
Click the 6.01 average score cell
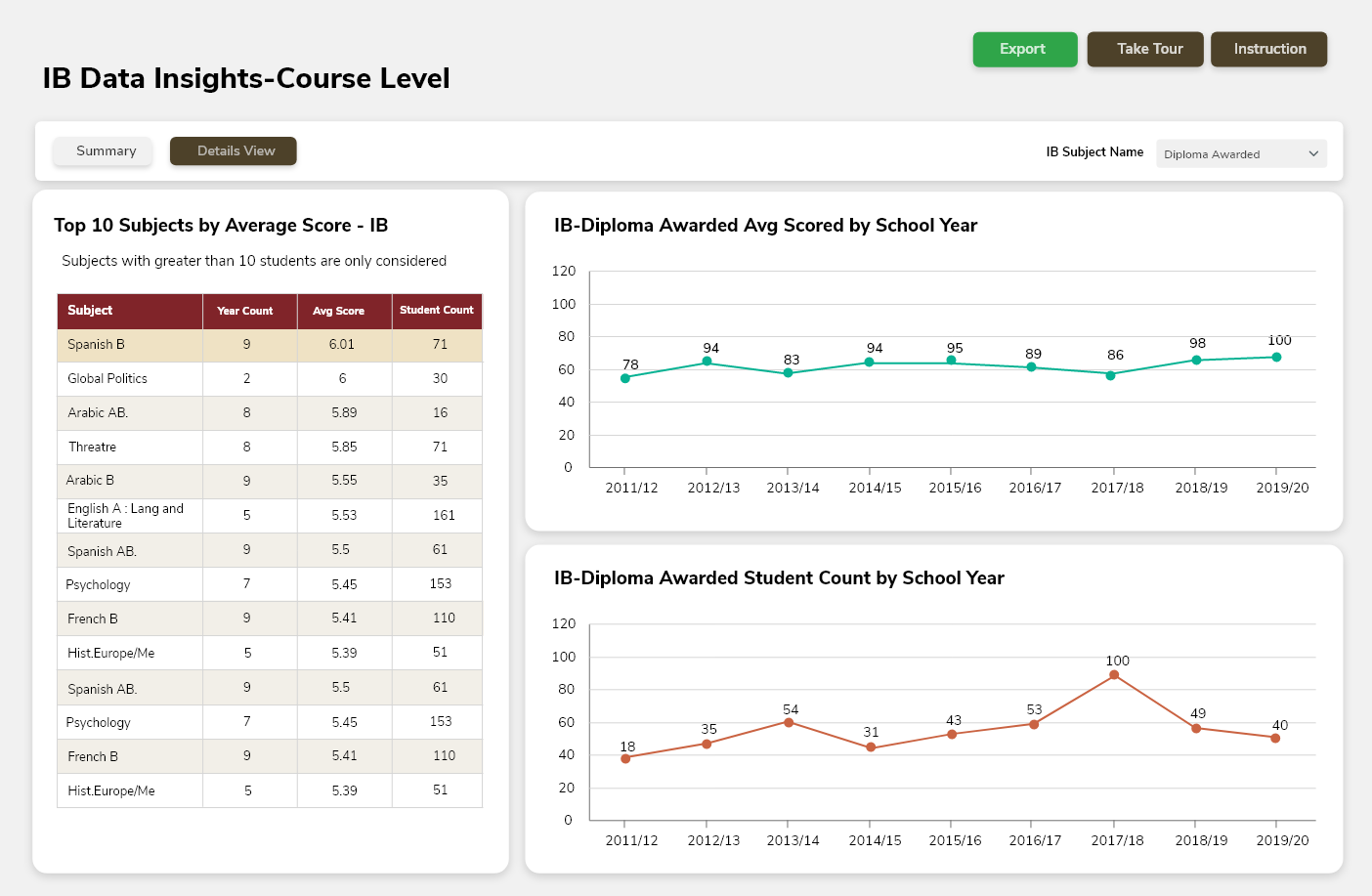click(344, 345)
